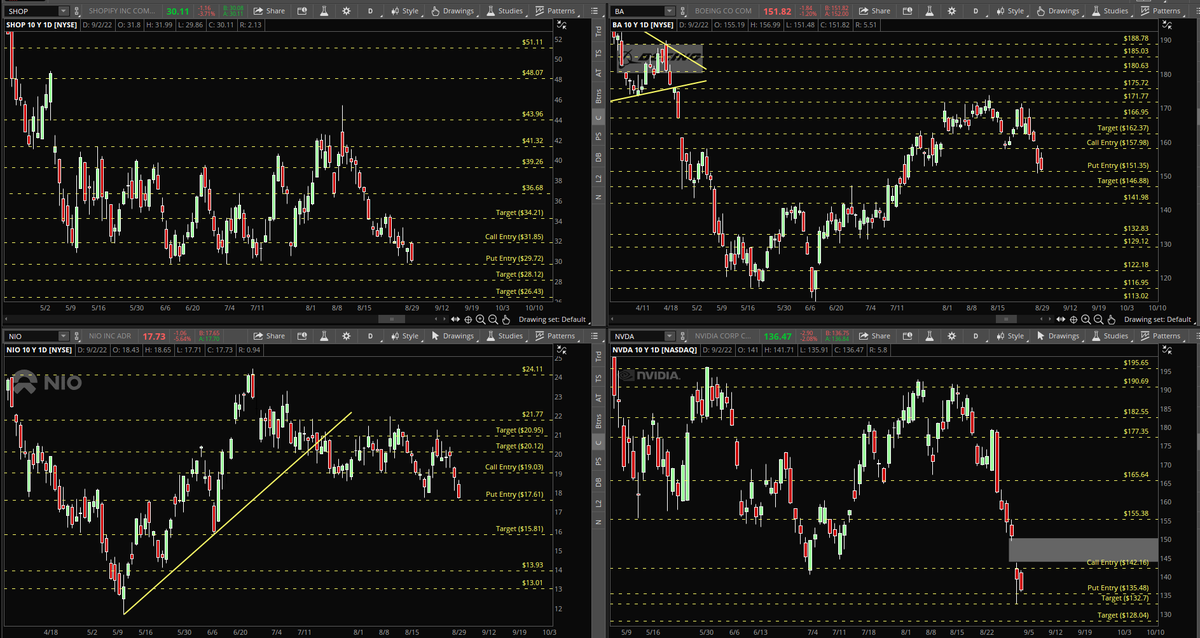The height and width of the screenshot is (638, 1200).
Task: Click the icon right of Share in SHOP chart
Action: 301,11
